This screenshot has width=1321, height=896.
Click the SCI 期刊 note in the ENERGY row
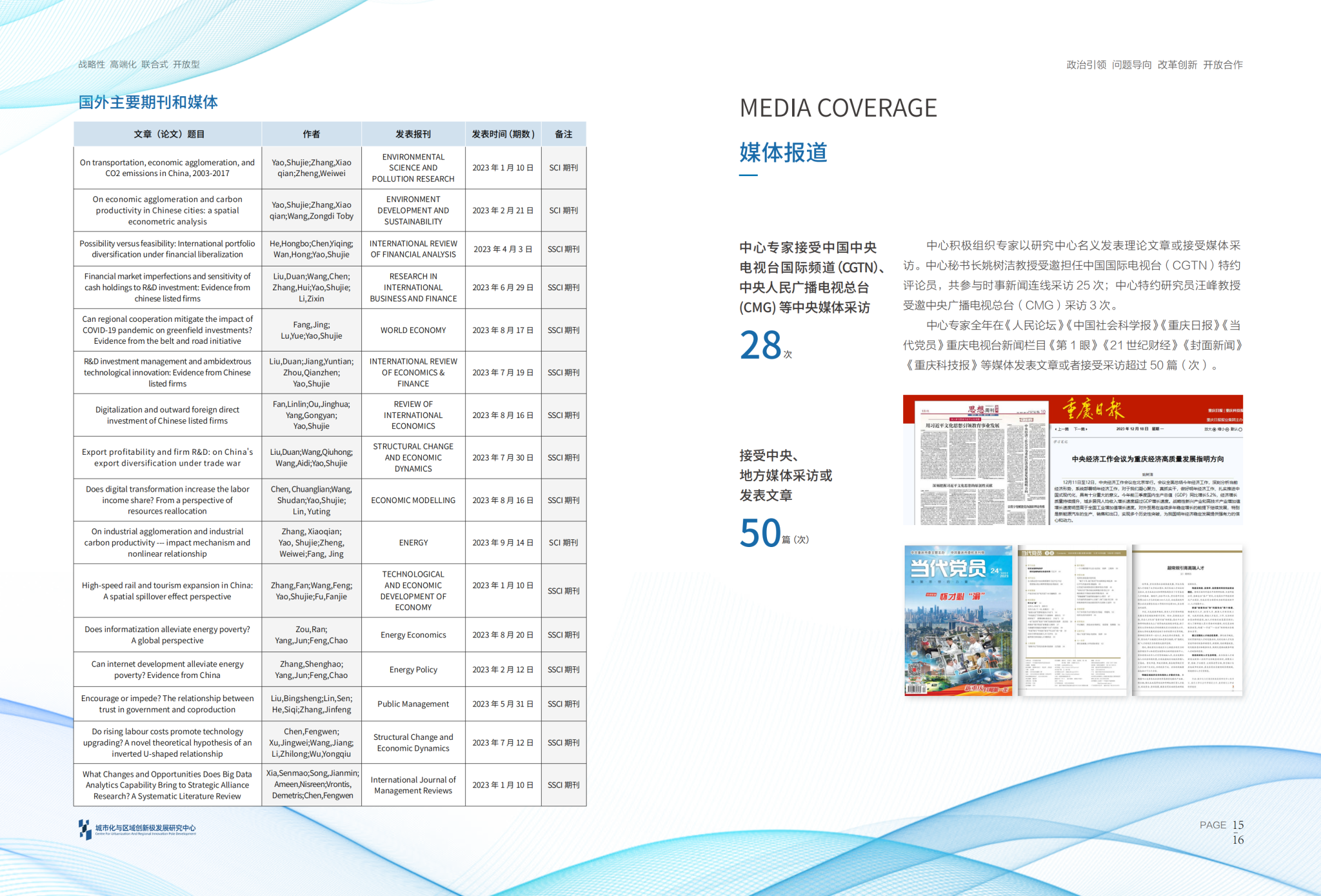564,543
